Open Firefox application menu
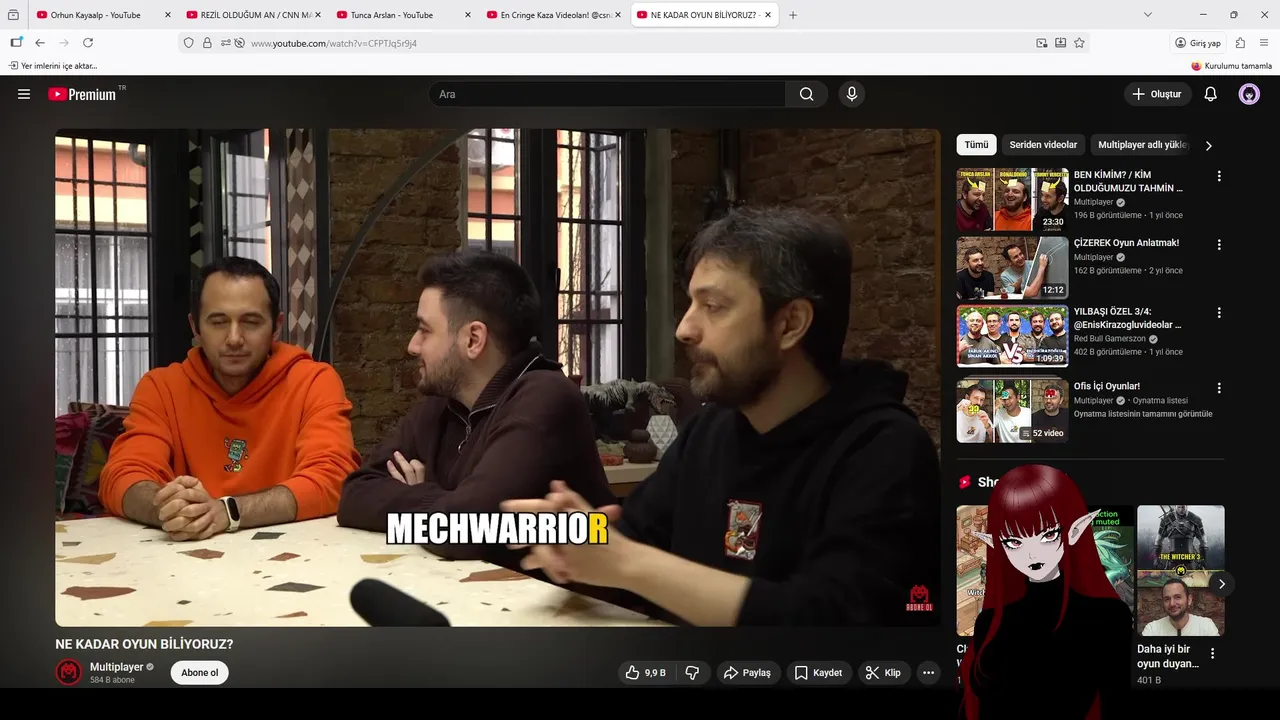The image size is (1280, 720). tap(1265, 43)
